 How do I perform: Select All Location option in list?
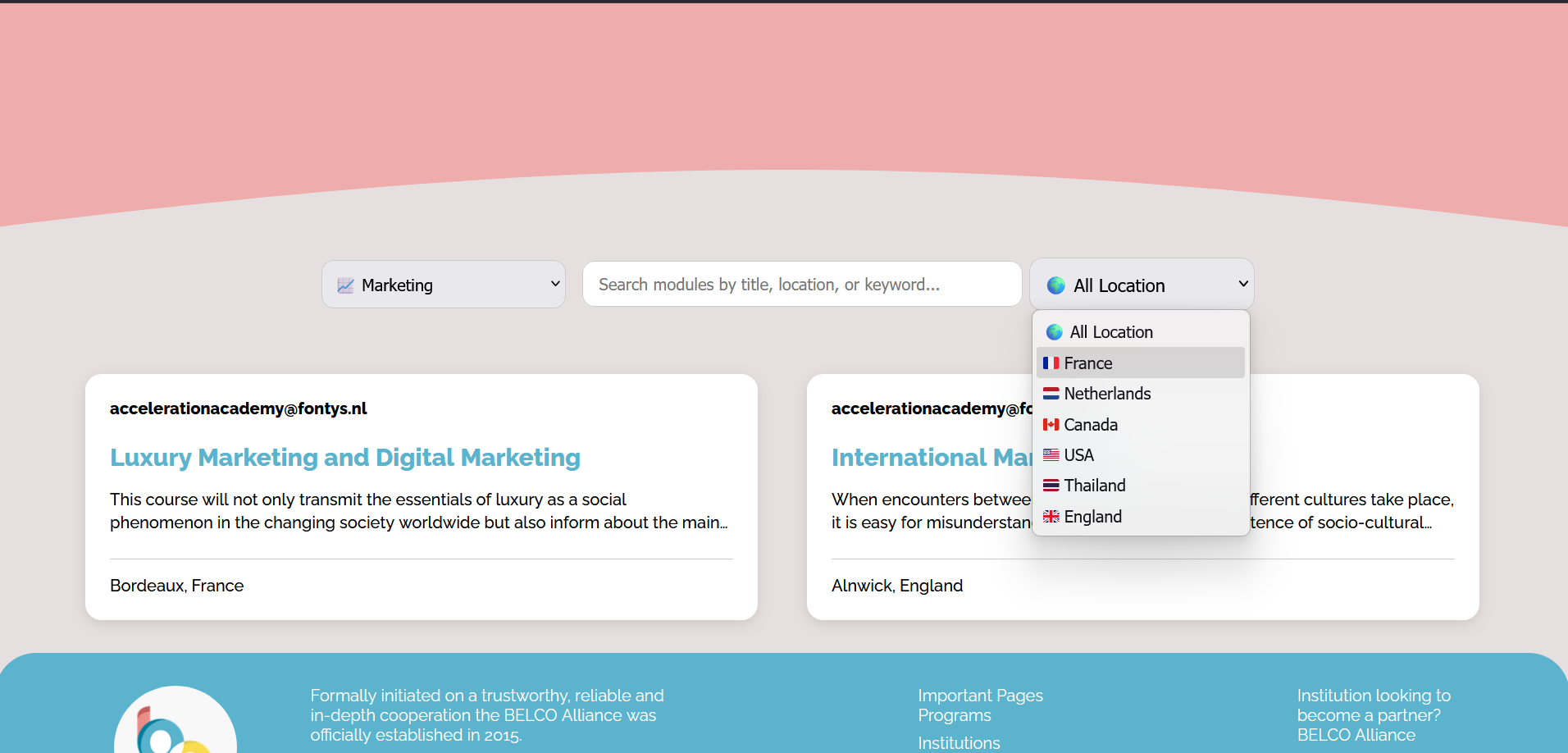pos(1110,332)
